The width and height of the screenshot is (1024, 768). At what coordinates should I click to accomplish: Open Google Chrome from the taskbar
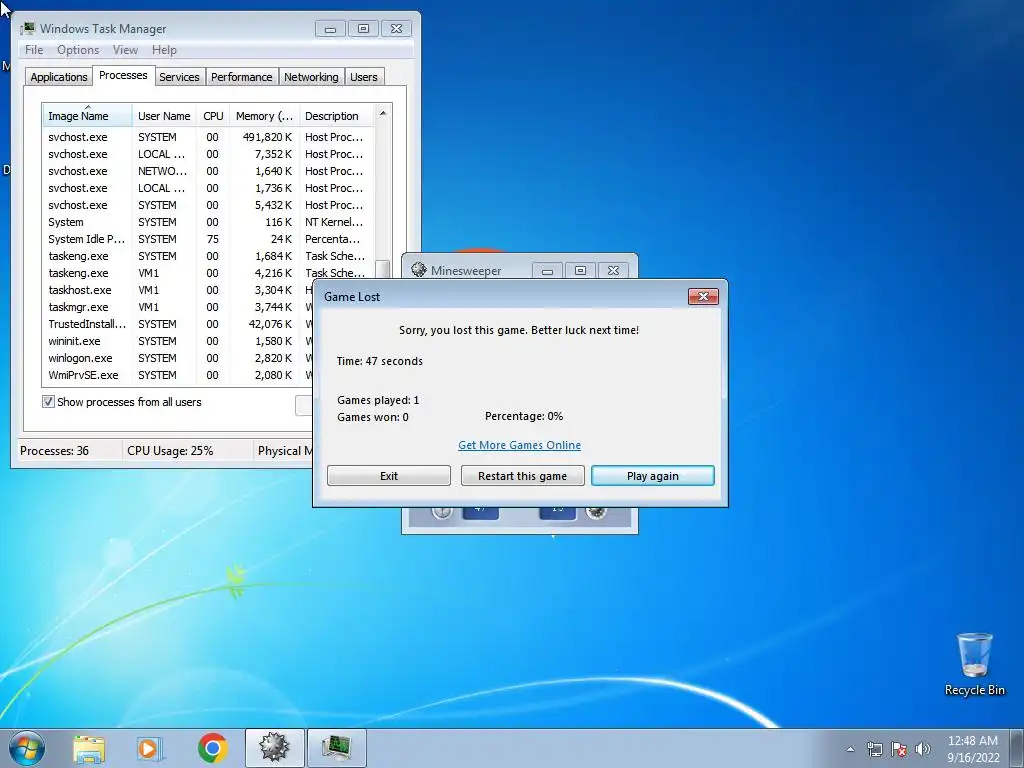[x=212, y=748]
